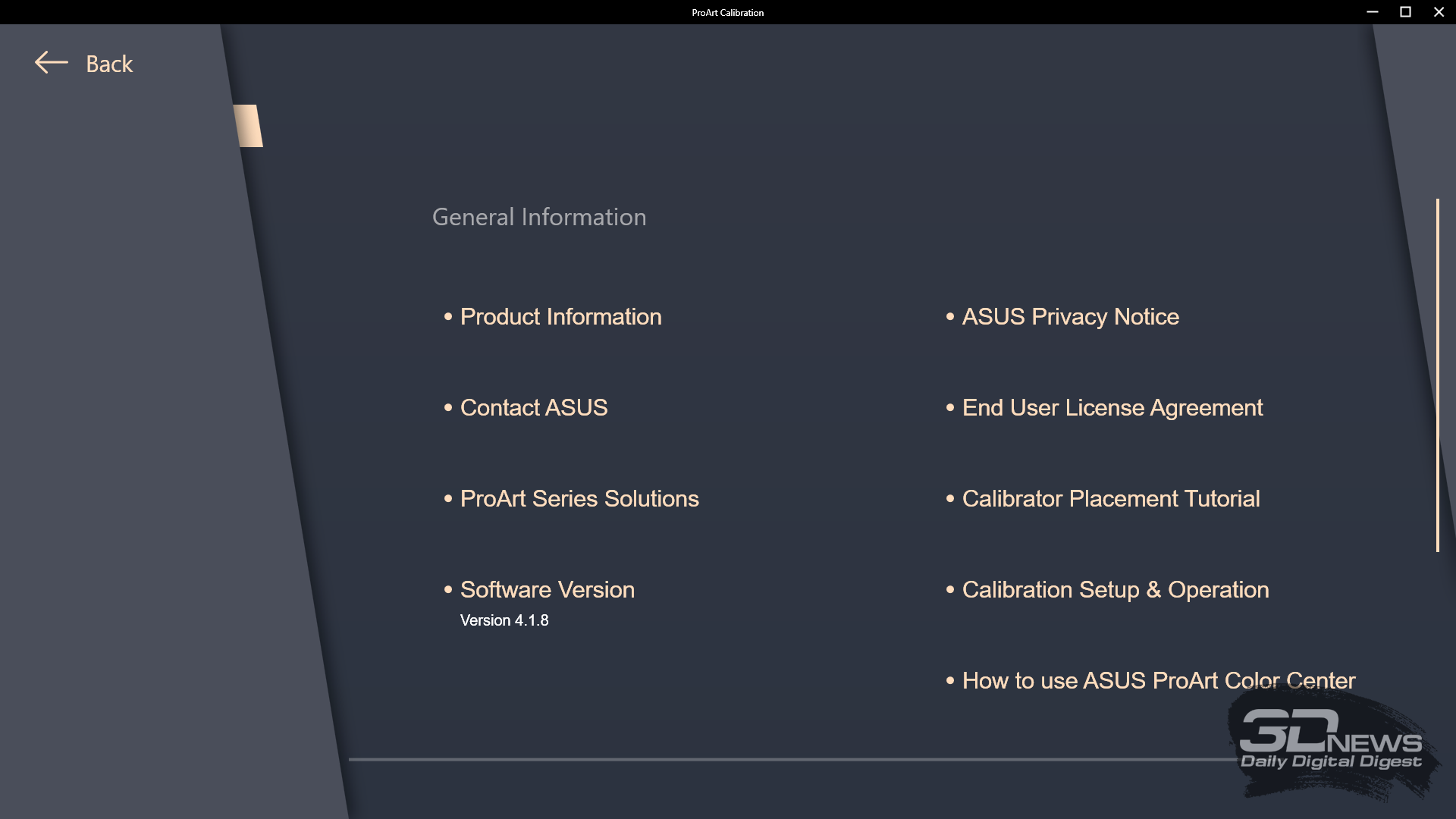Open End User License Agreement
The image size is (1456, 819).
tap(1112, 407)
